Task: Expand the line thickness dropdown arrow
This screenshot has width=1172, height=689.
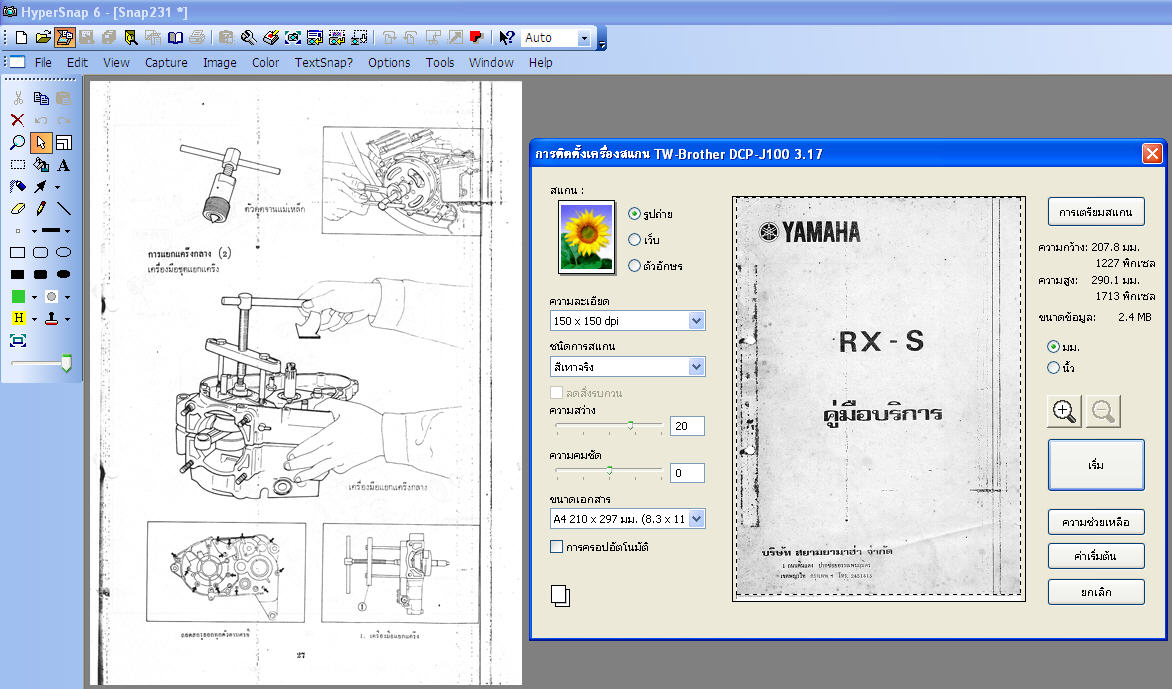Action: pos(67,231)
